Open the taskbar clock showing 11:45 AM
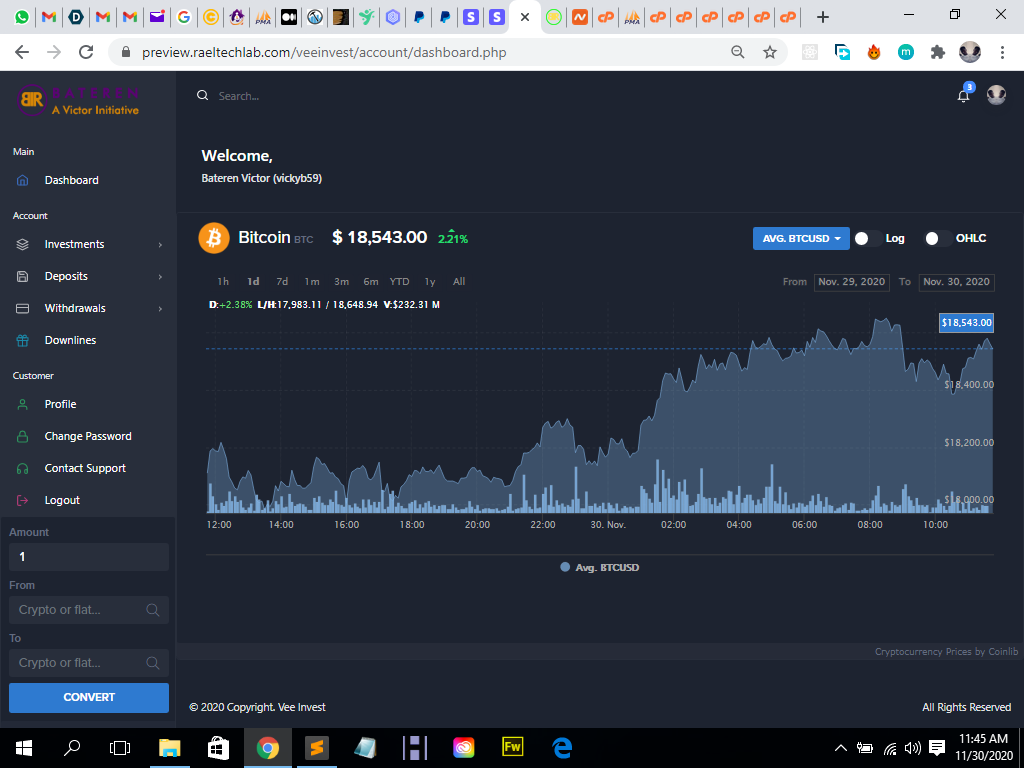 (984, 748)
